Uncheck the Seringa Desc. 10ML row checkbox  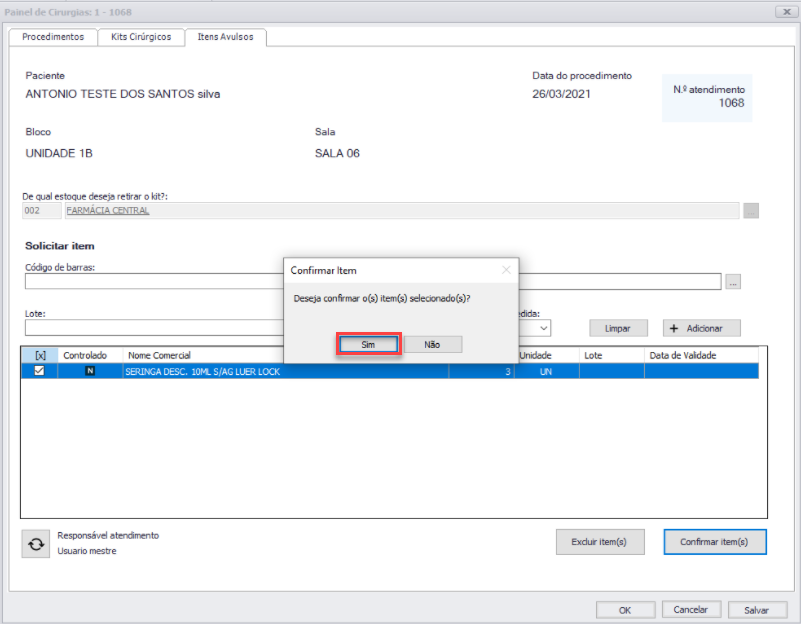coord(39,371)
